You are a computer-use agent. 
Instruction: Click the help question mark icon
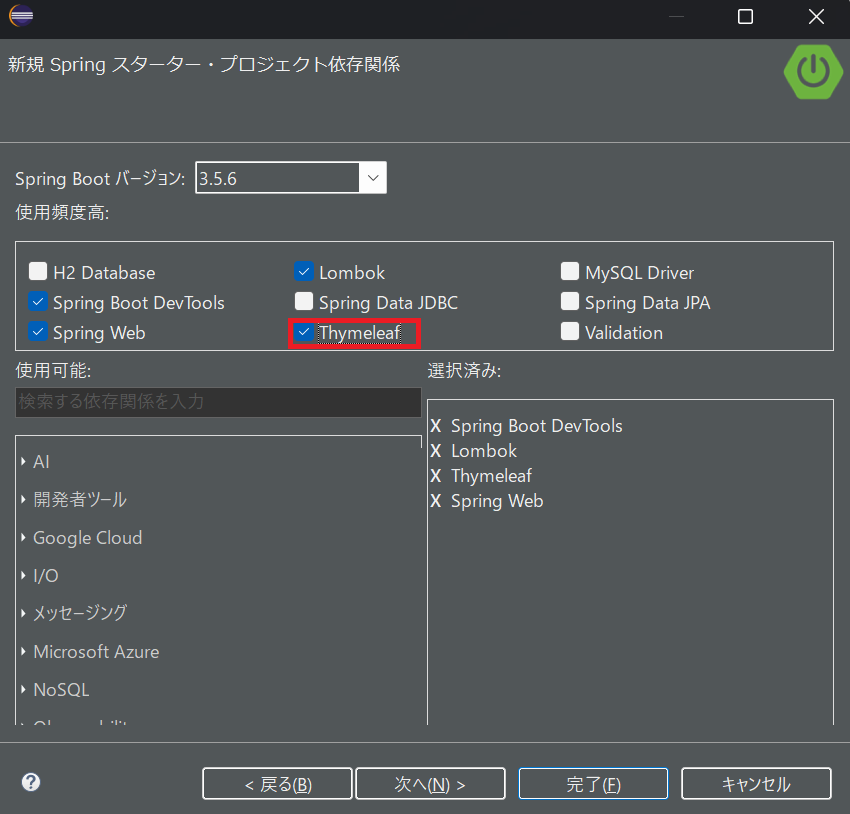coord(31,782)
